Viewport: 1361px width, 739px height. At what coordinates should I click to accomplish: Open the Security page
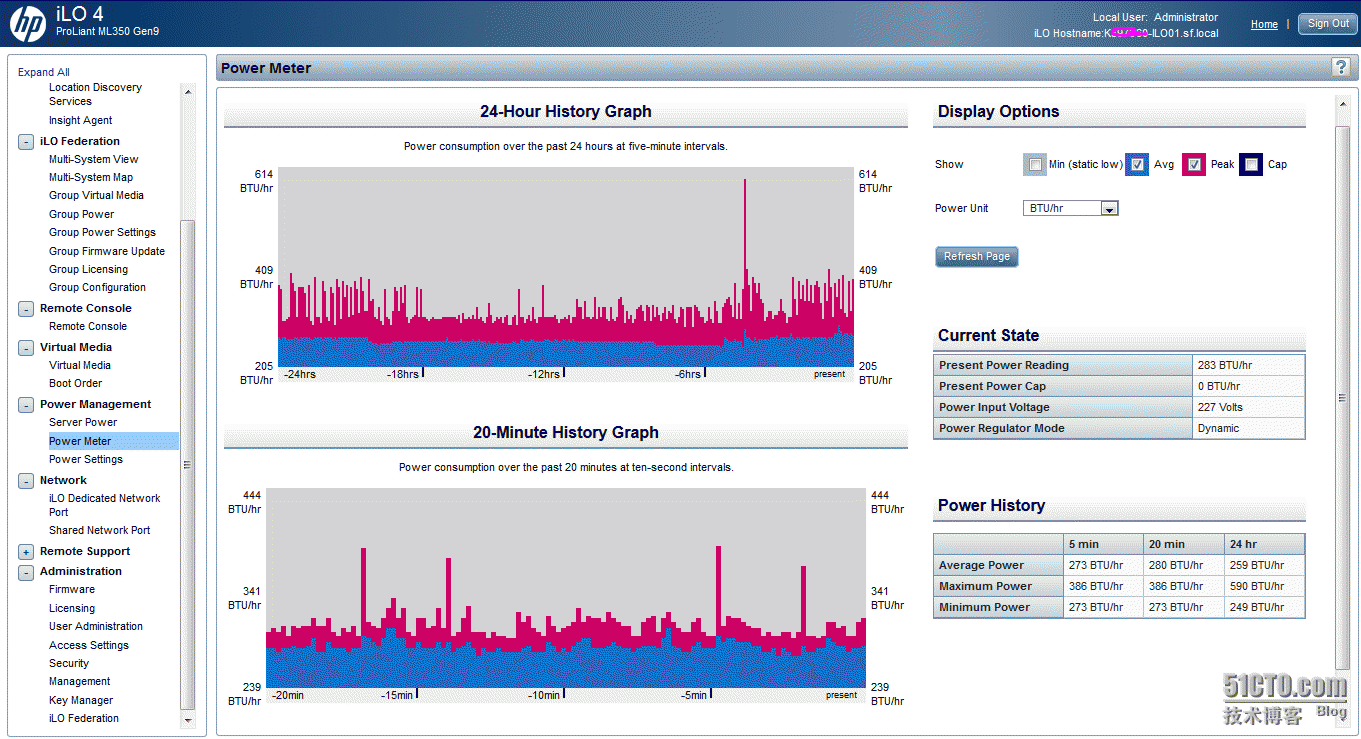69,663
